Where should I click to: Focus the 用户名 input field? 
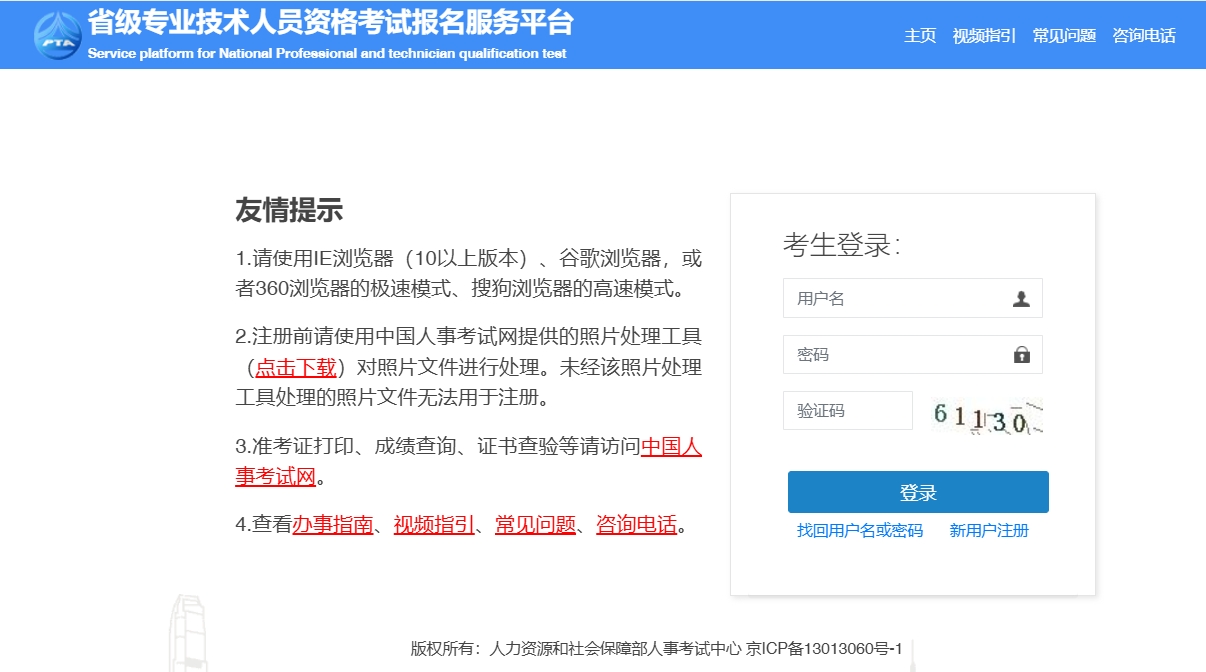point(897,298)
